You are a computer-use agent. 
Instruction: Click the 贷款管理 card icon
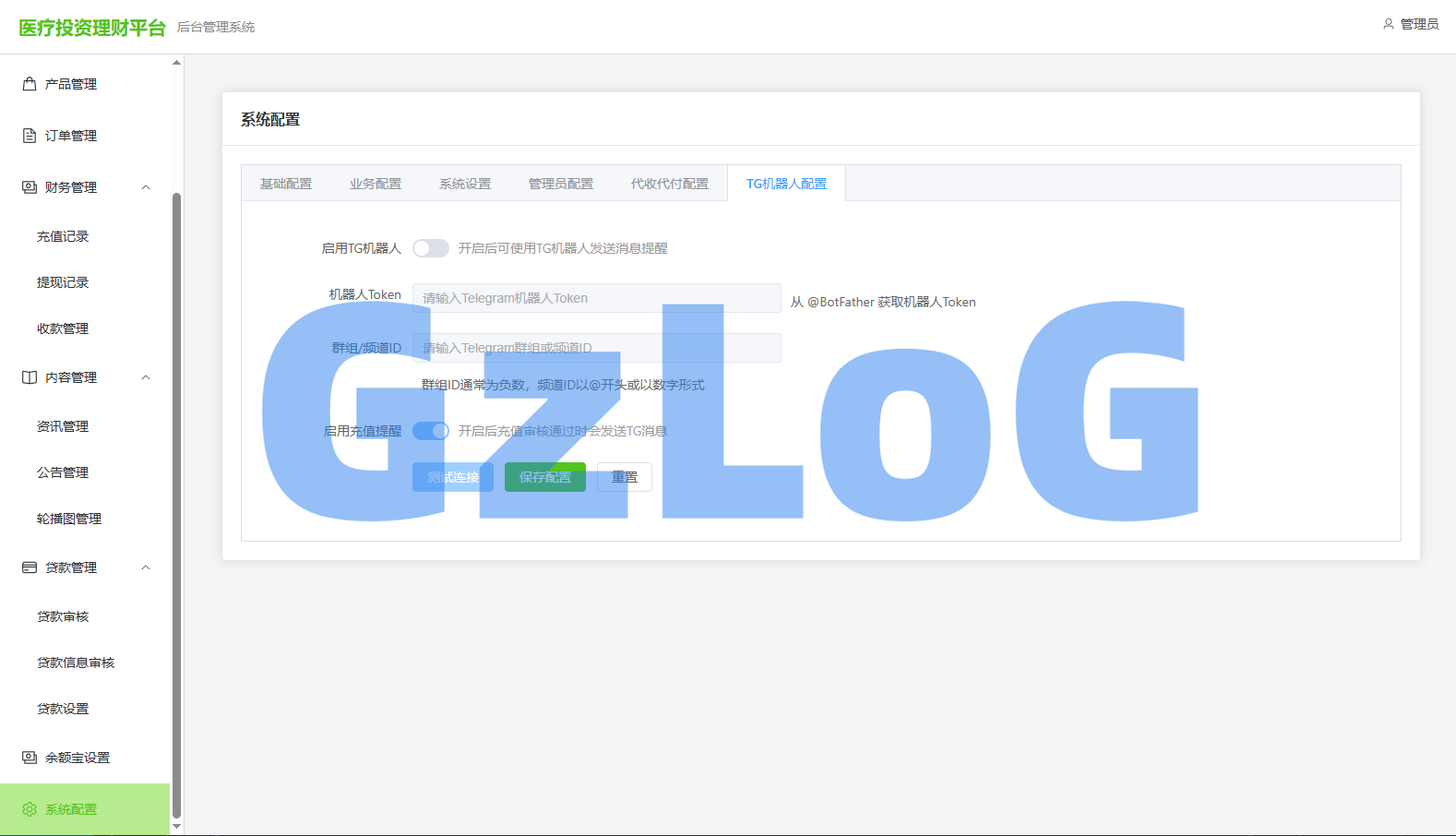pos(30,567)
